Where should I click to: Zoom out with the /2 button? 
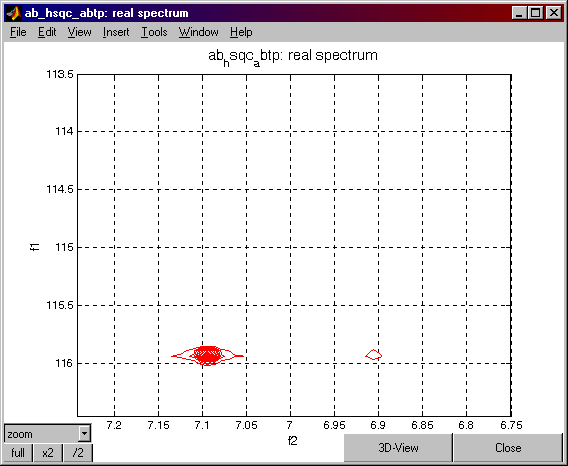tap(78, 453)
